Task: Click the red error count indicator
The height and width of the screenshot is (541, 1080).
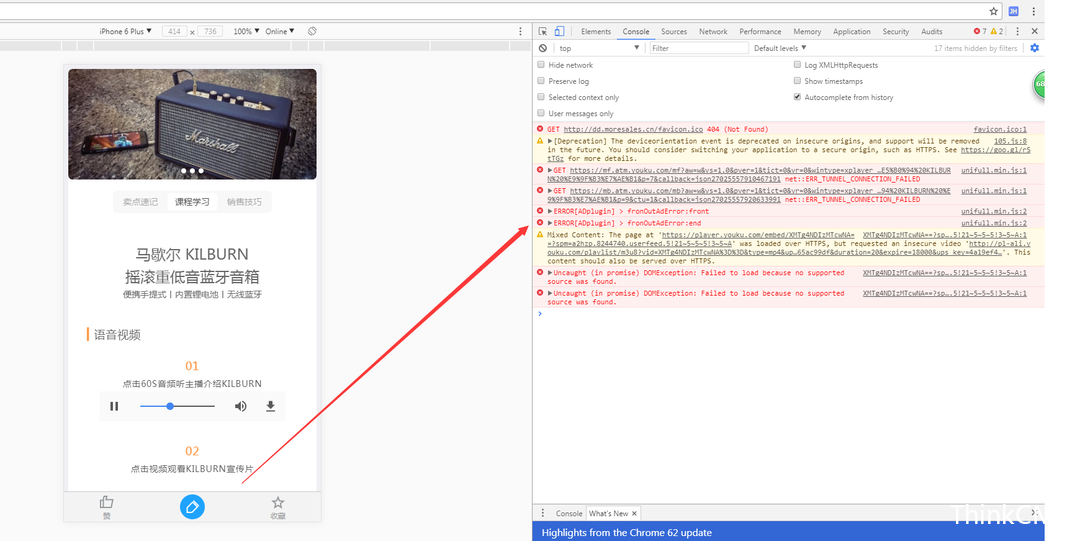Action: pyautogui.click(x=979, y=31)
